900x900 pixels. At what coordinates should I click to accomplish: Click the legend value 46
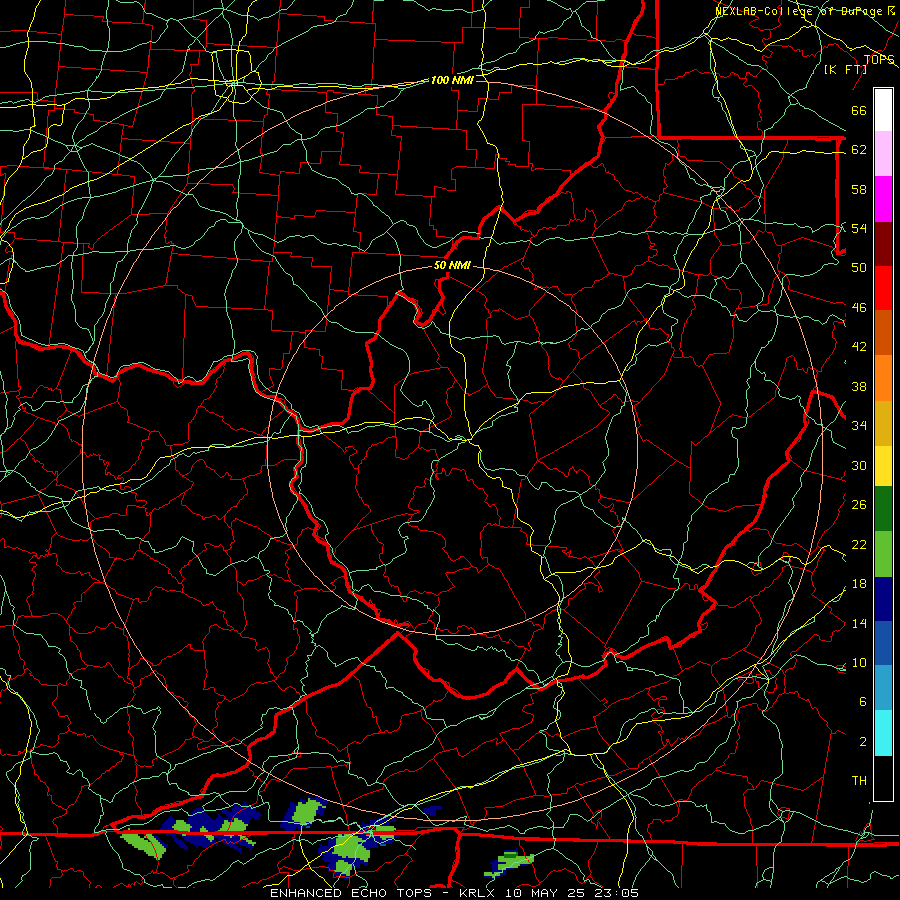(859, 308)
